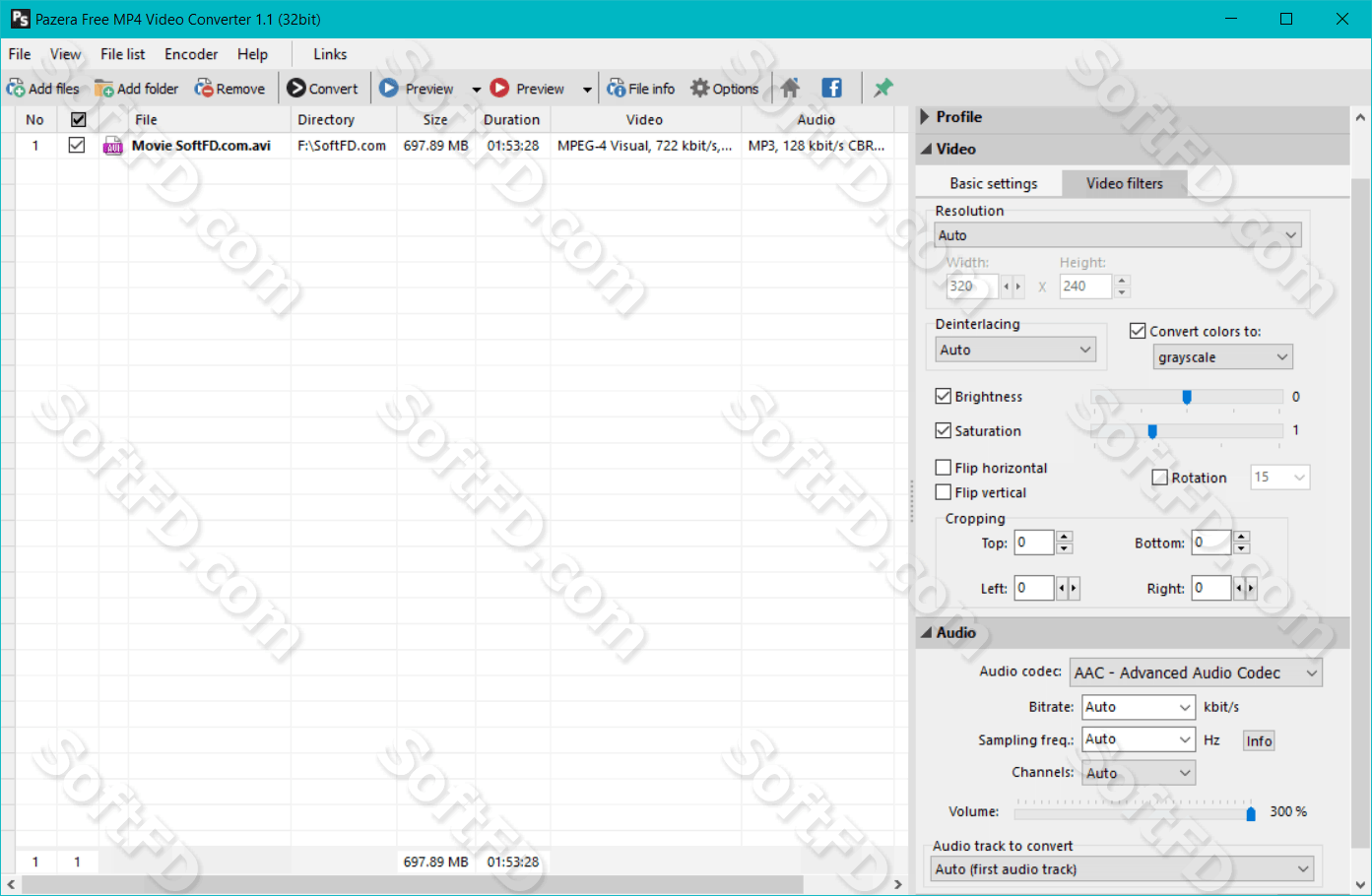Switch to the Basic settings tab

(x=993, y=183)
